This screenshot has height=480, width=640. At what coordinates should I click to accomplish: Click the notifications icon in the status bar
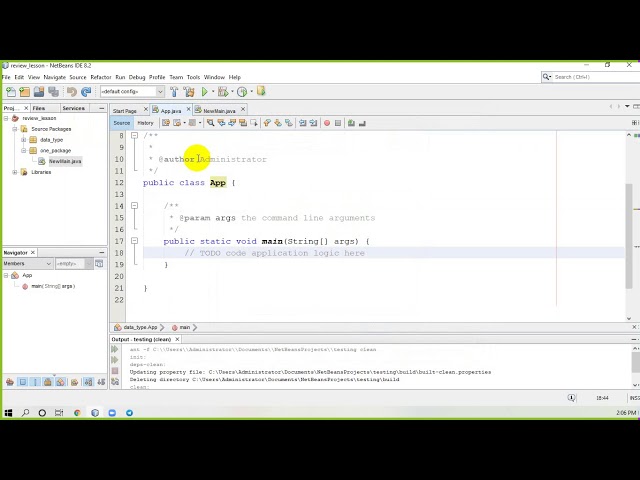(x=572, y=398)
